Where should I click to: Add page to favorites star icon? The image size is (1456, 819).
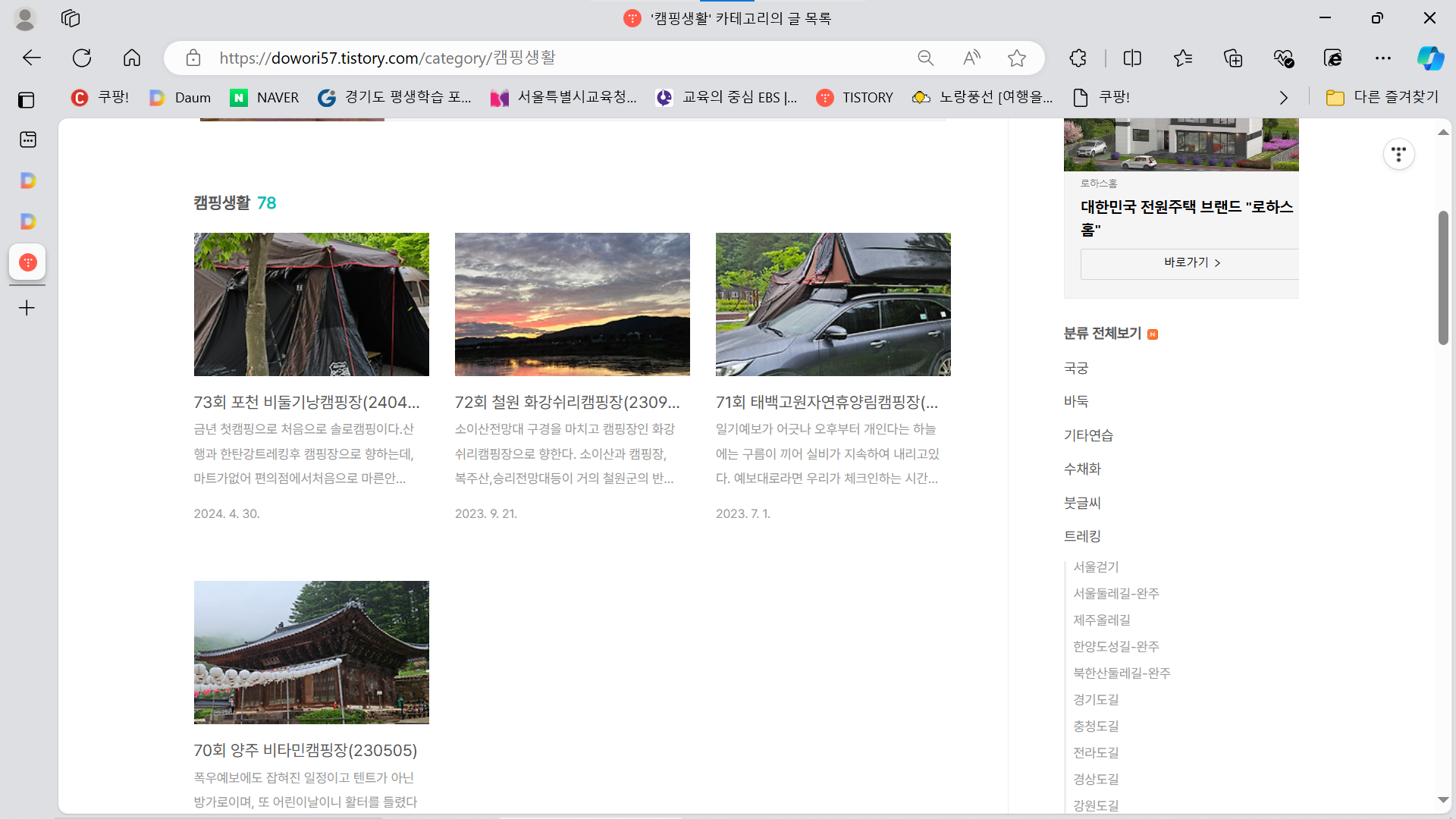1017,58
